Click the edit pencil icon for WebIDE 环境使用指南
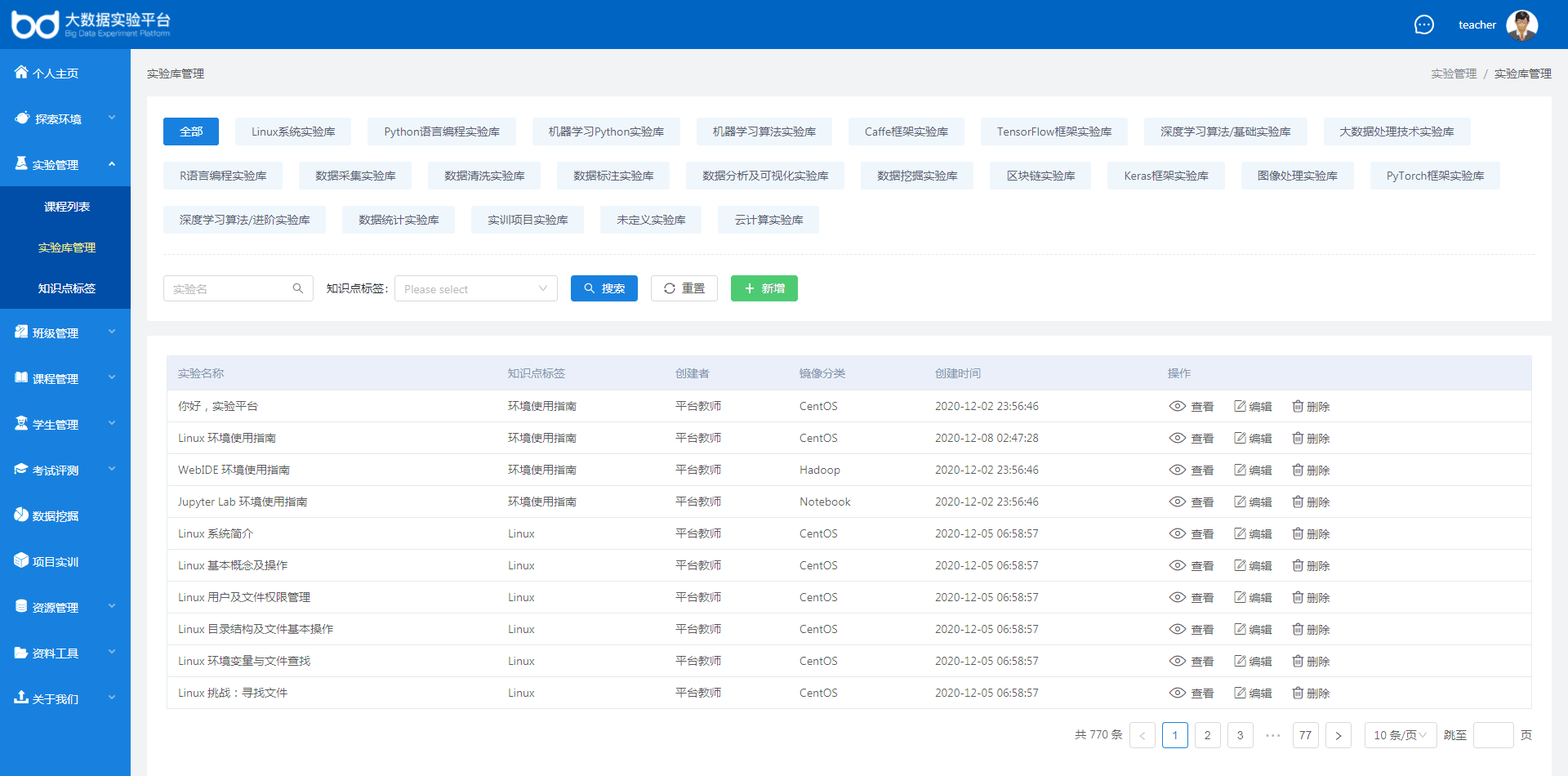The image size is (1568, 776). pyautogui.click(x=1240, y=470)
